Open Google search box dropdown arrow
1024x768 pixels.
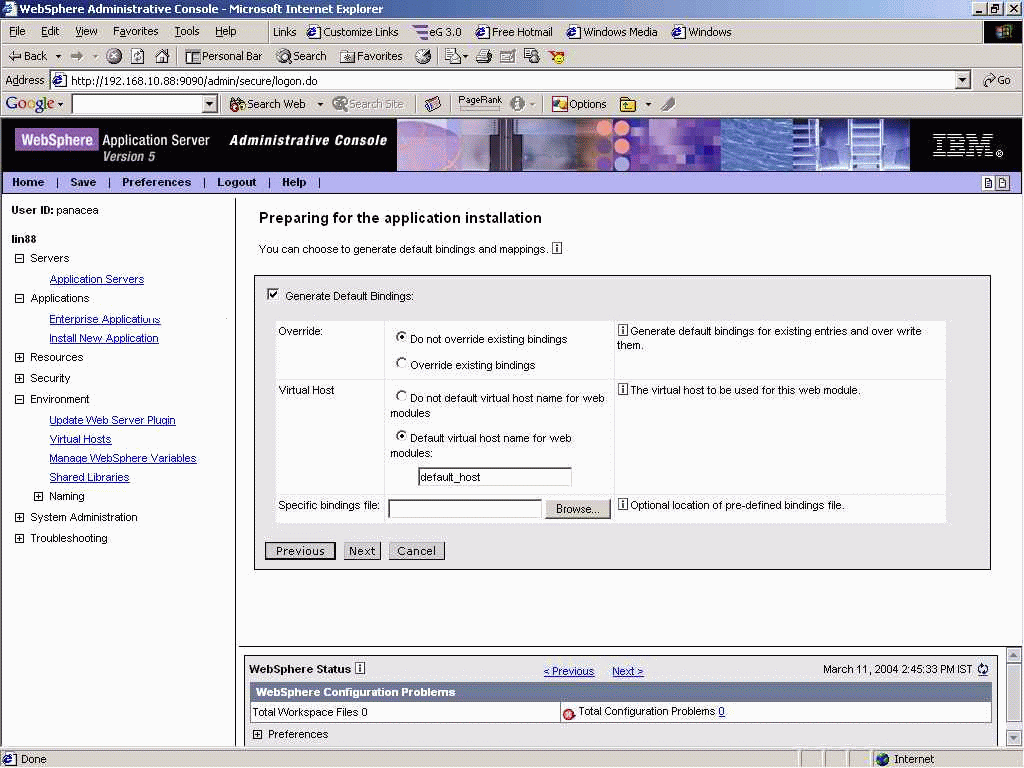pyautogui.click(x=209, y=104)
